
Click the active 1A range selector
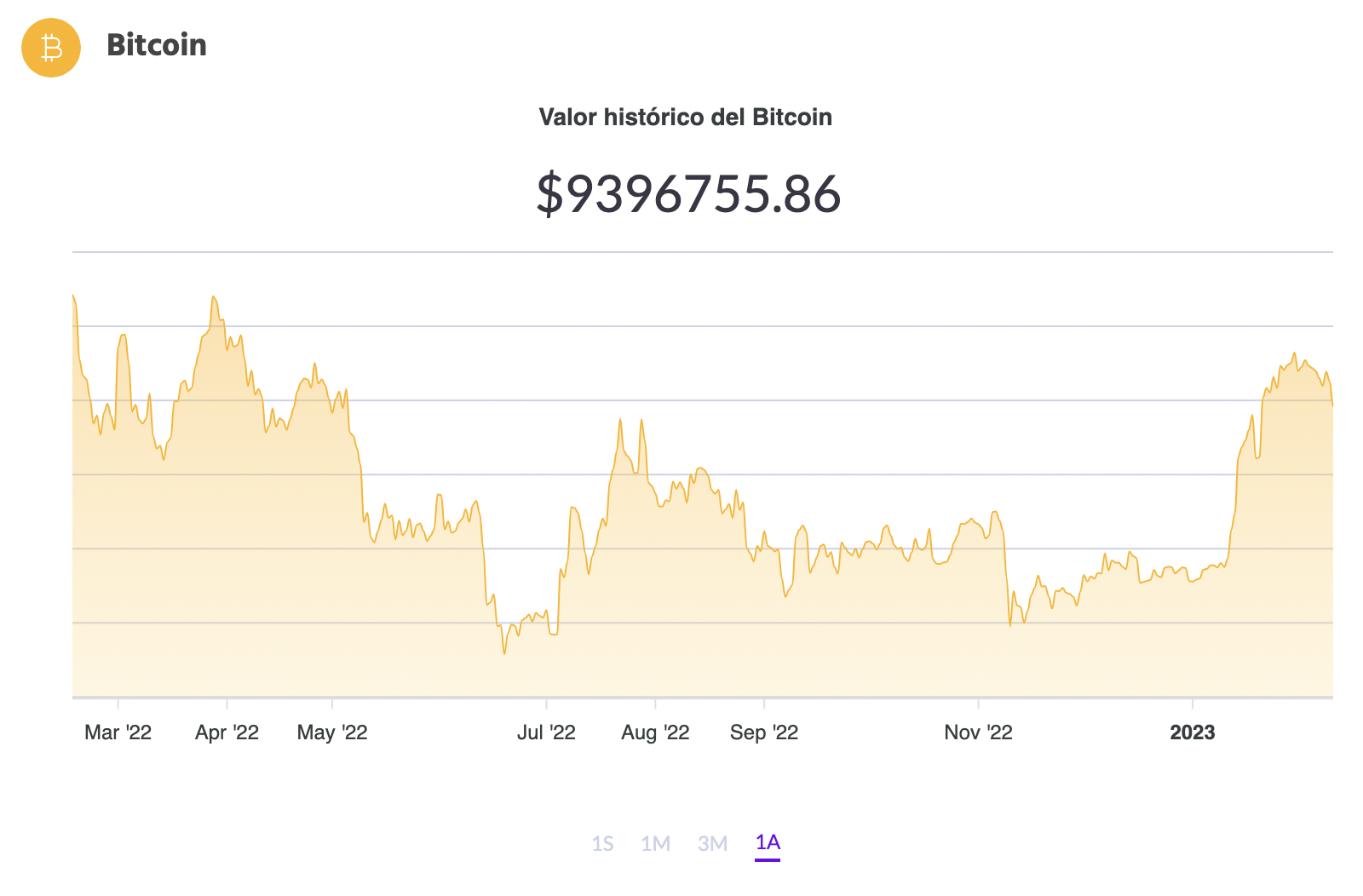(x=767, y=842)
